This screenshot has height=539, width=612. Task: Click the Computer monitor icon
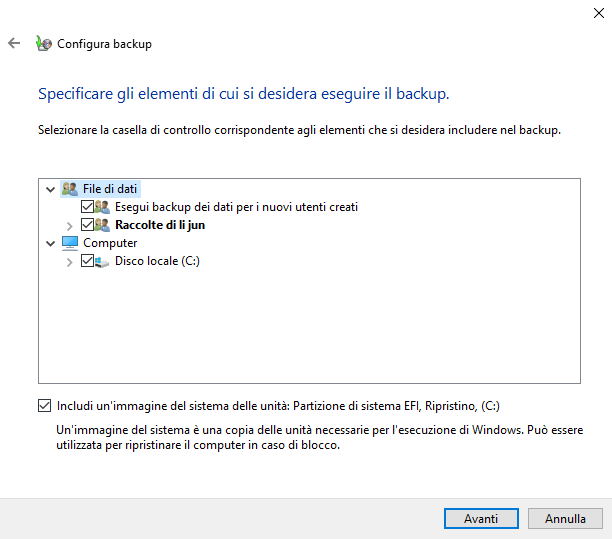click(69, 243)
